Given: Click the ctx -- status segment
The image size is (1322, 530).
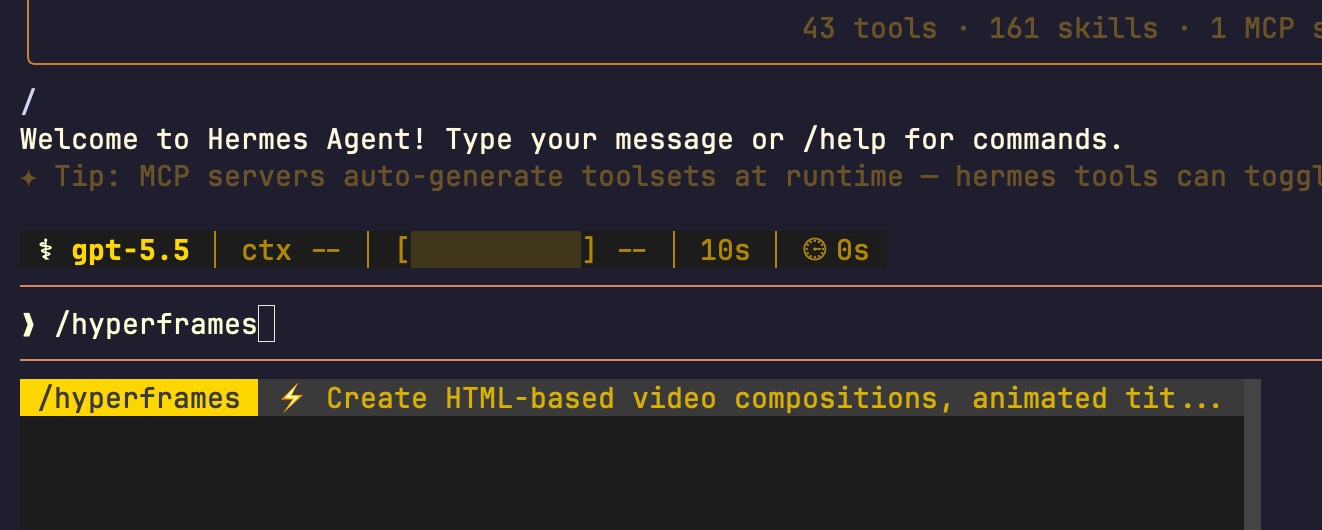Looking at the screenshot, I should tap(291, 250).
